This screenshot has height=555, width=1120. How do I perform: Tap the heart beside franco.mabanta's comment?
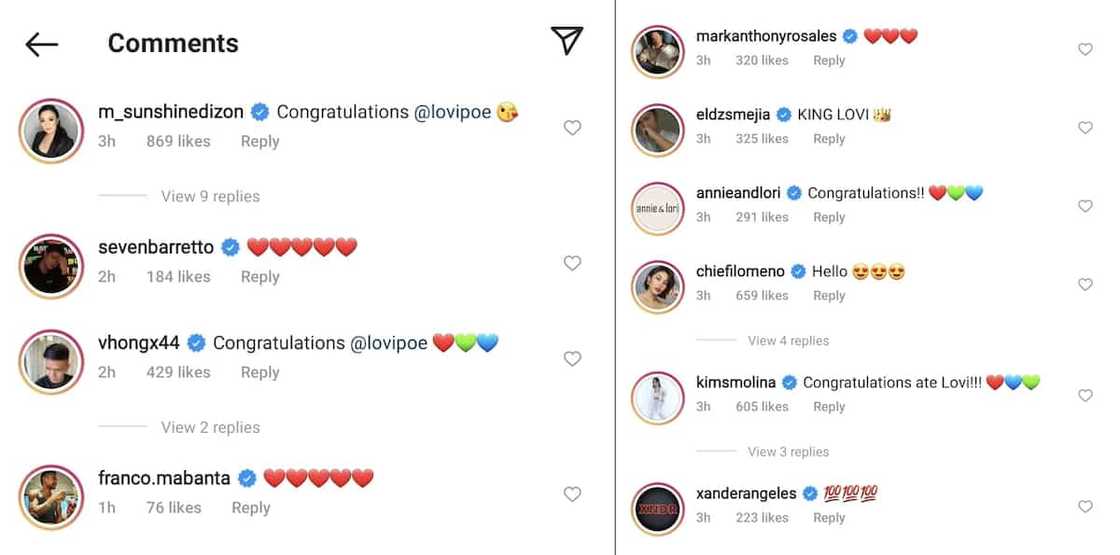coord(572,493)
